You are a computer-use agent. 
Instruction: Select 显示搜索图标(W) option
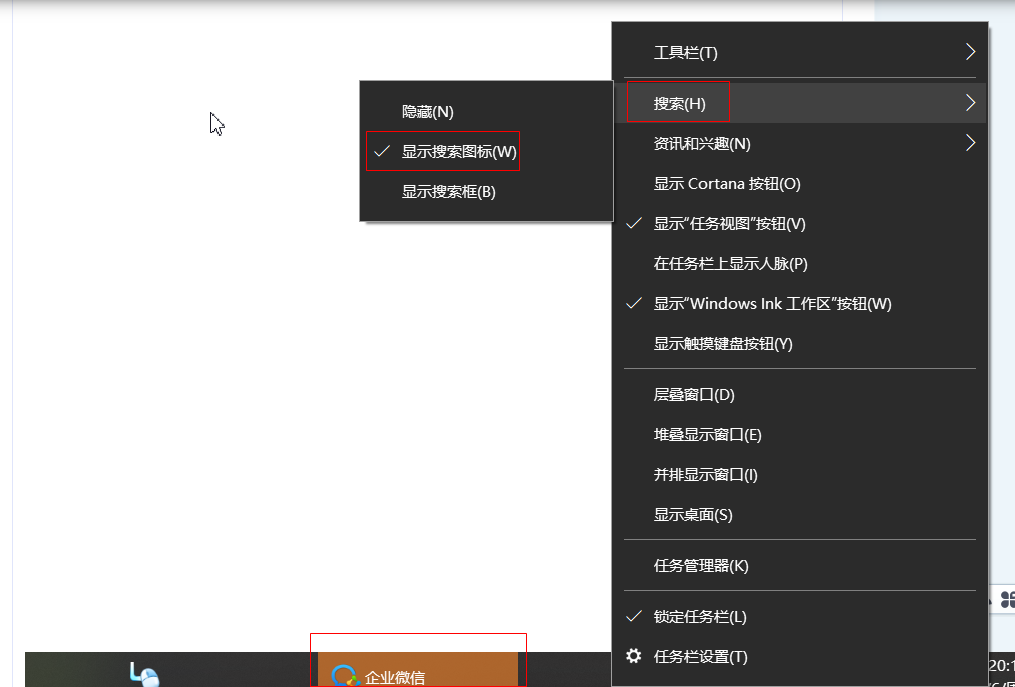pos(459,152)
